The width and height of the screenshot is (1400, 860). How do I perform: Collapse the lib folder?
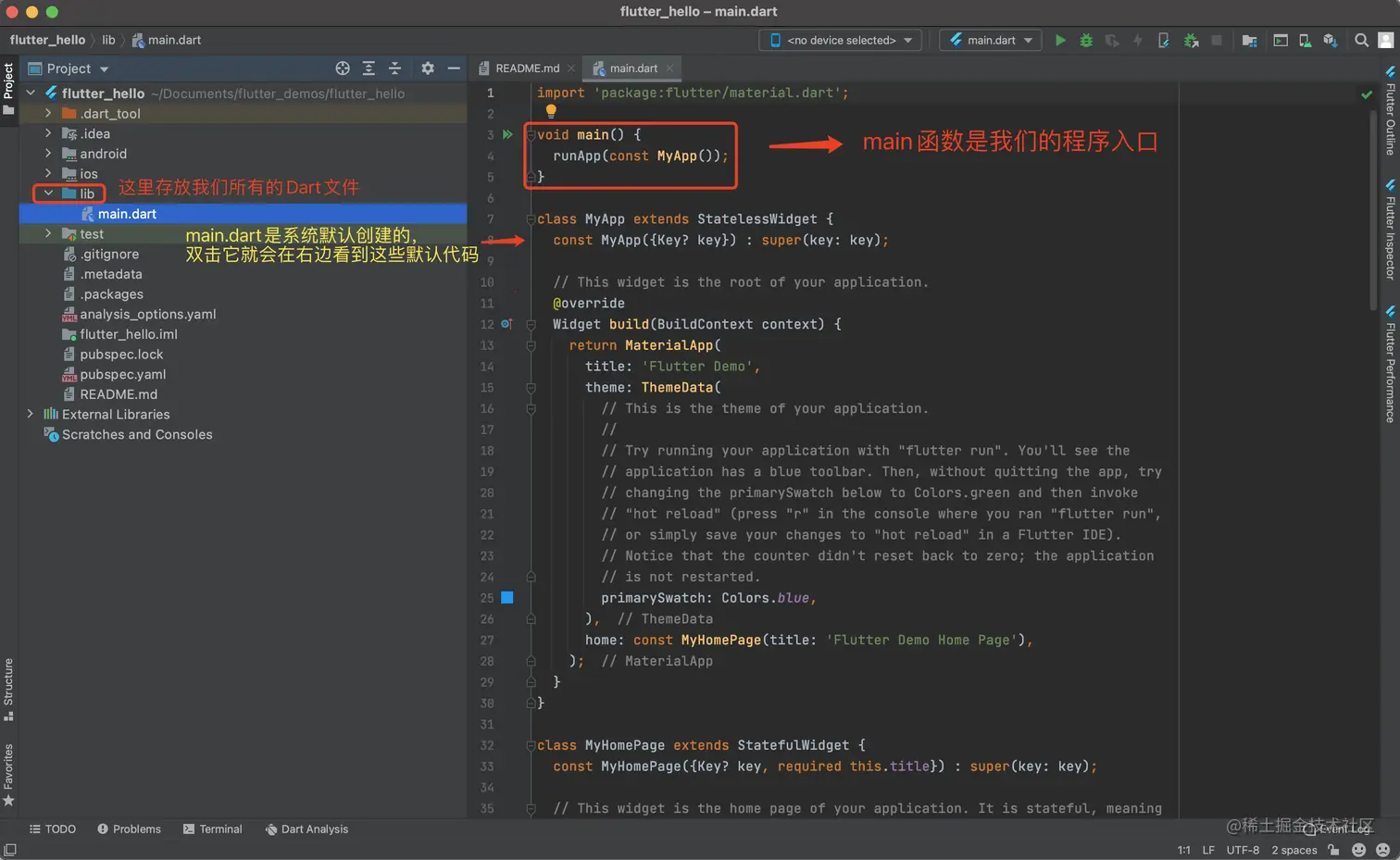pyautogui.click(x=48, y=193)
